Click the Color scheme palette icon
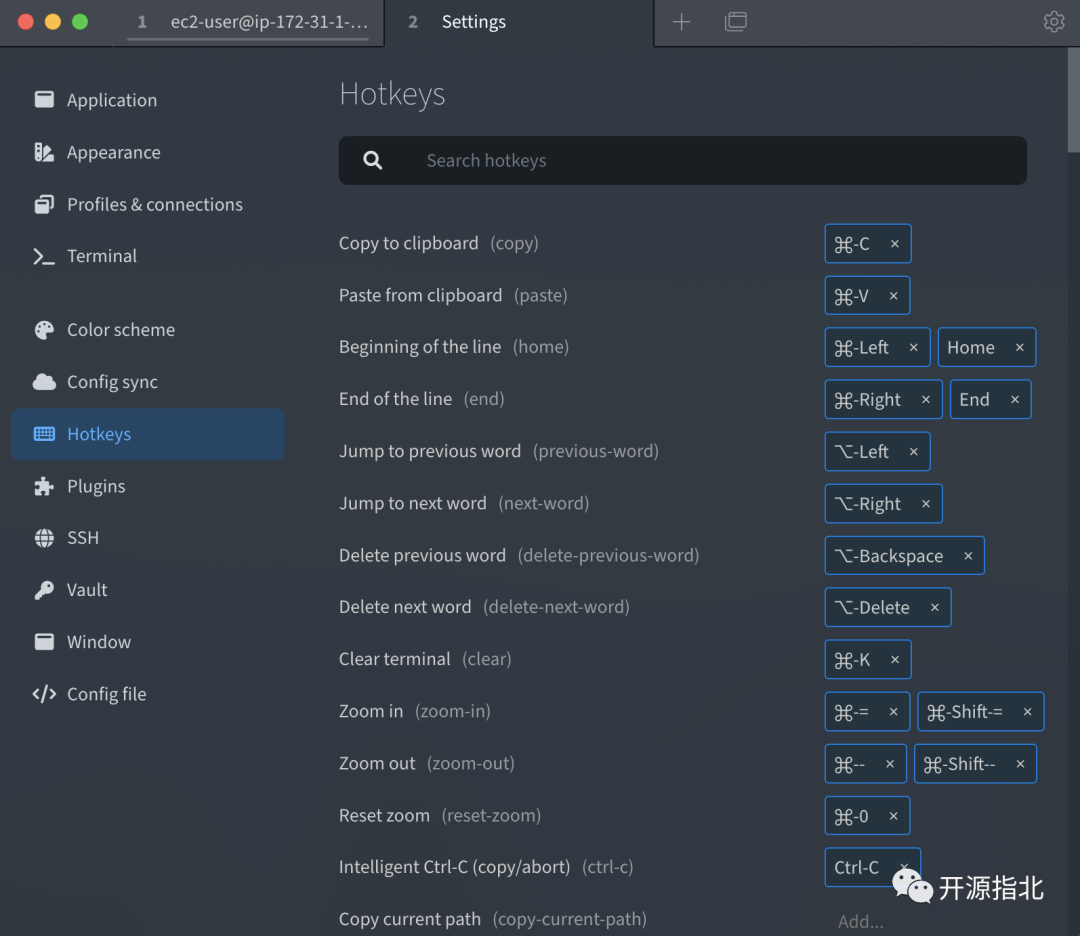1080x936 pixels. click(x=44, y=330)
